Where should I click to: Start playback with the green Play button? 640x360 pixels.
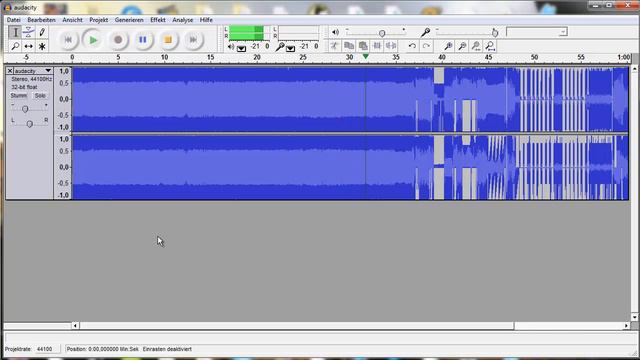pyautogui.click(x=93, y=40)
